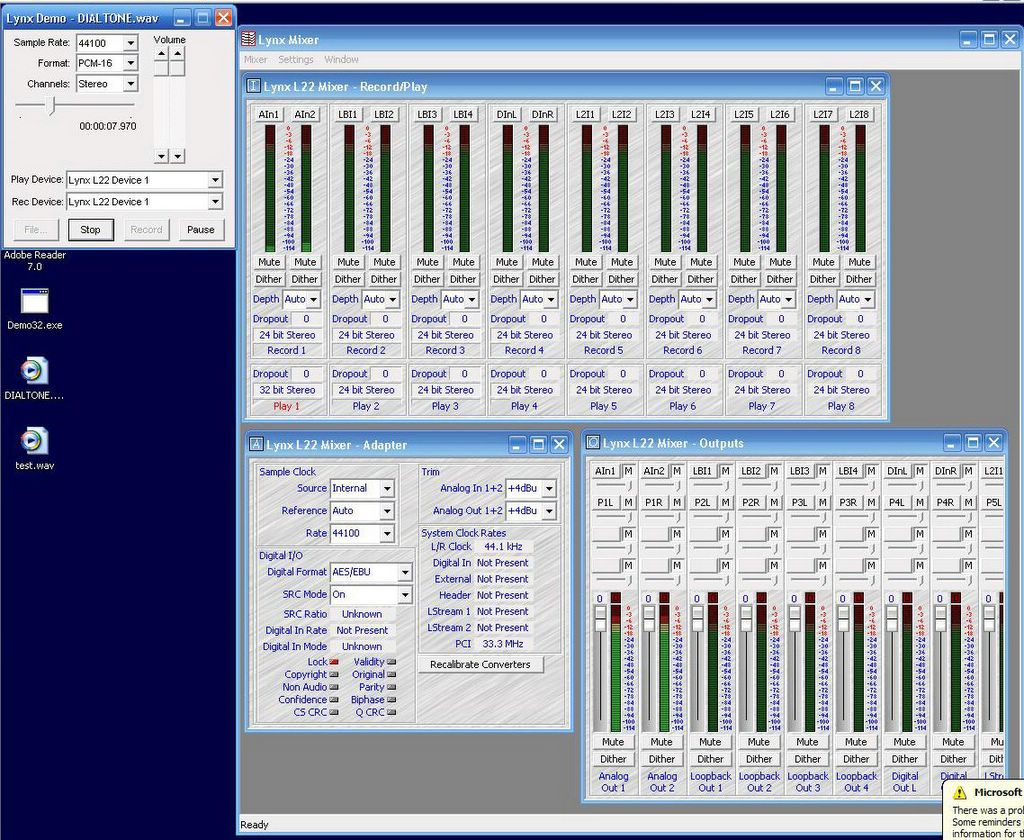The width and height of the screenshot is (1024, 840).
Task: Click the right Volume down arrow
Action: tap(178, 155)
